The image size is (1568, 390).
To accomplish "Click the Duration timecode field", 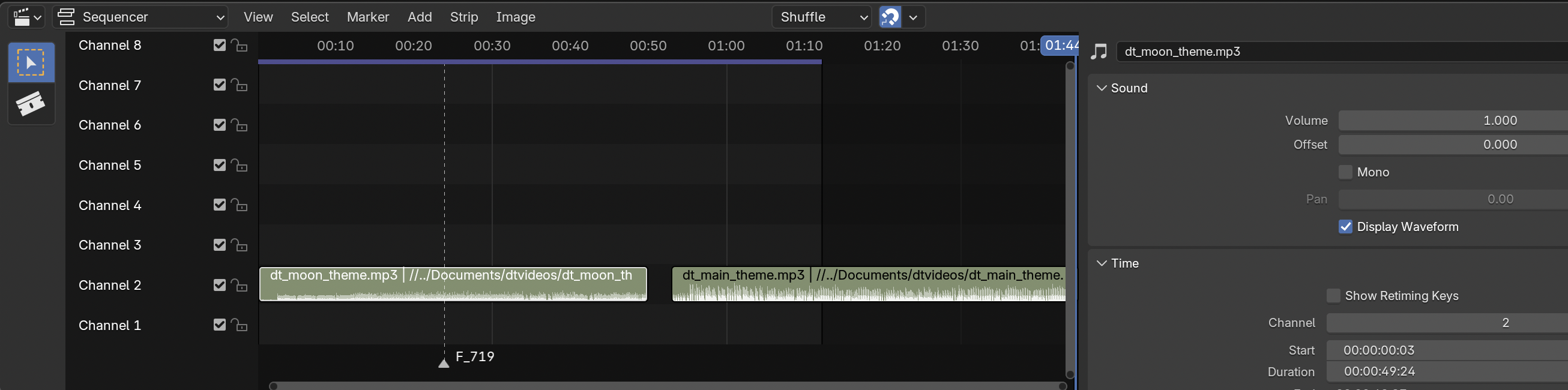I will (1447, 372).
